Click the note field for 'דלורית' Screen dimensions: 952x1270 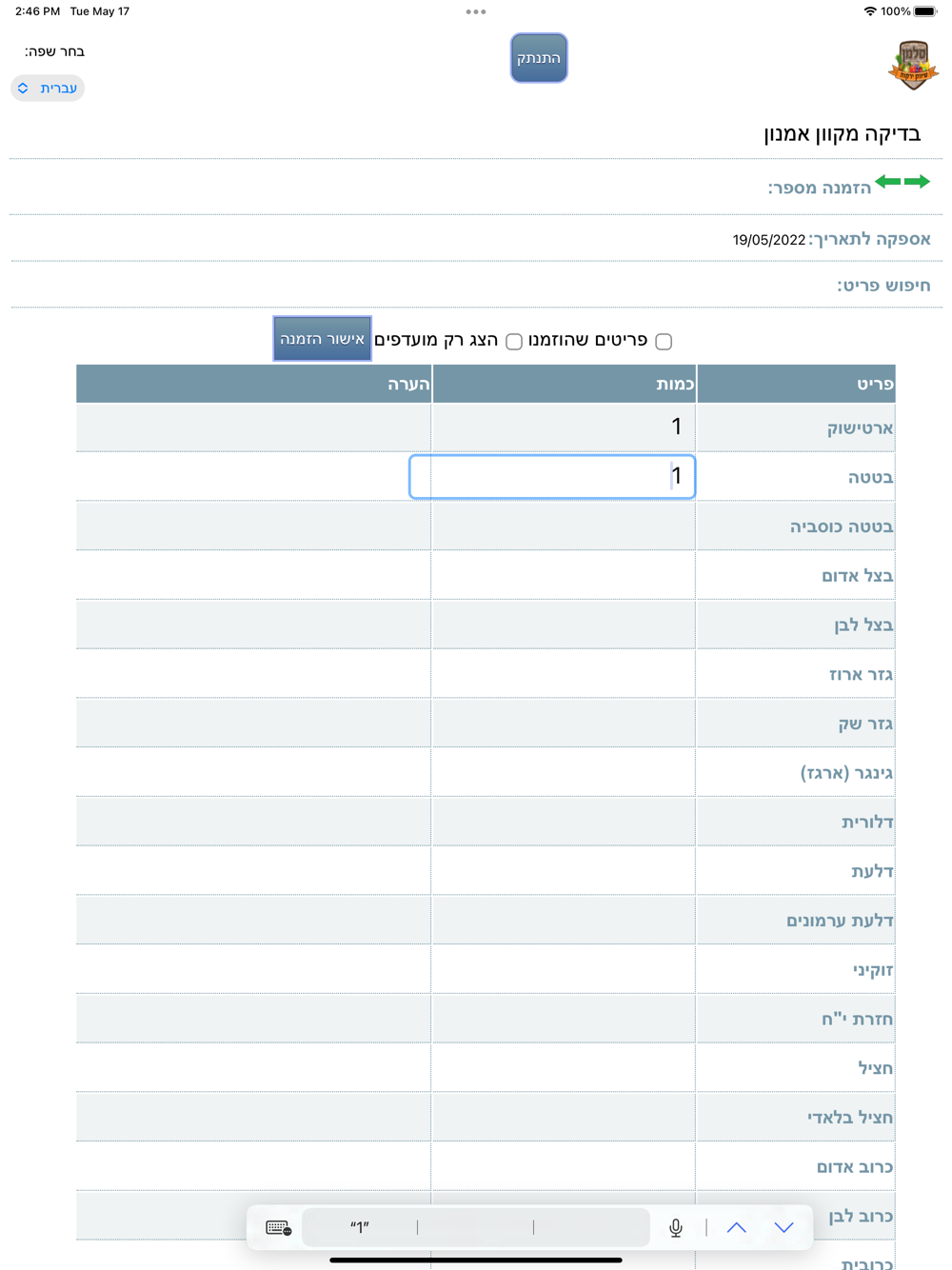click(x=254, y=822)
